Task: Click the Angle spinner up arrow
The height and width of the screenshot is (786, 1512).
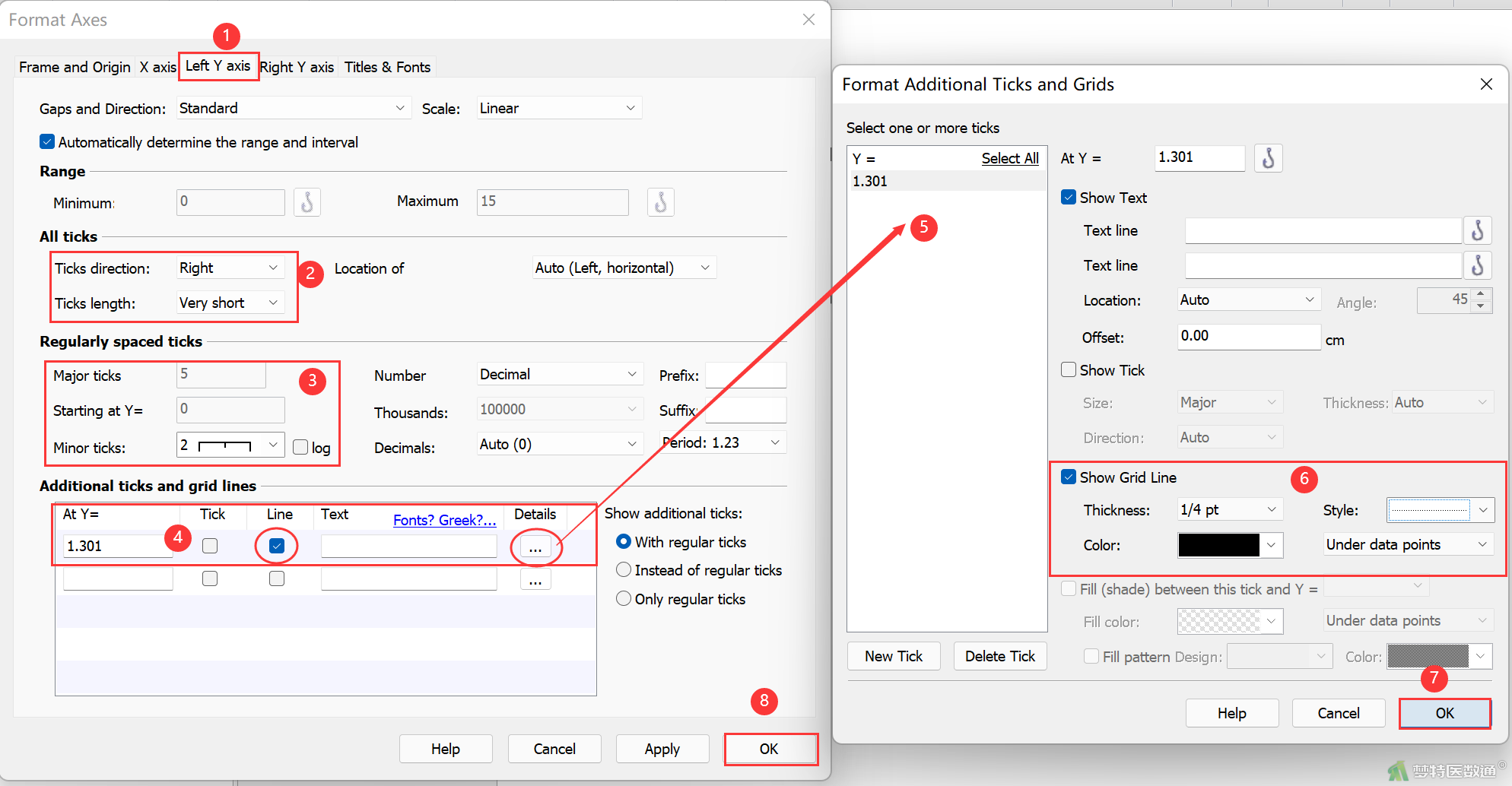Action: [x=1480, y=294]
